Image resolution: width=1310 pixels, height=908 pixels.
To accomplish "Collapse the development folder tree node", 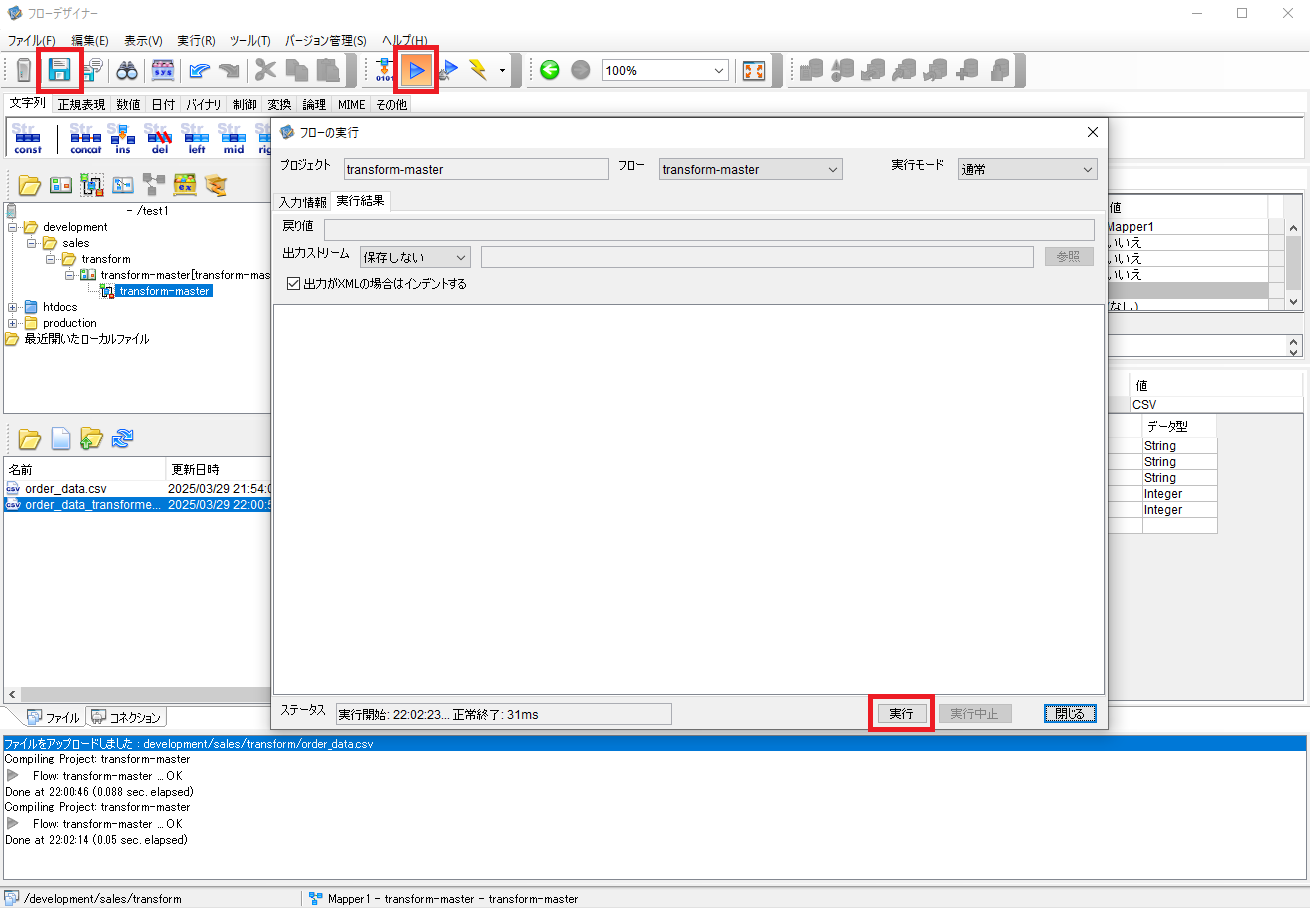I will coord(13,227).
